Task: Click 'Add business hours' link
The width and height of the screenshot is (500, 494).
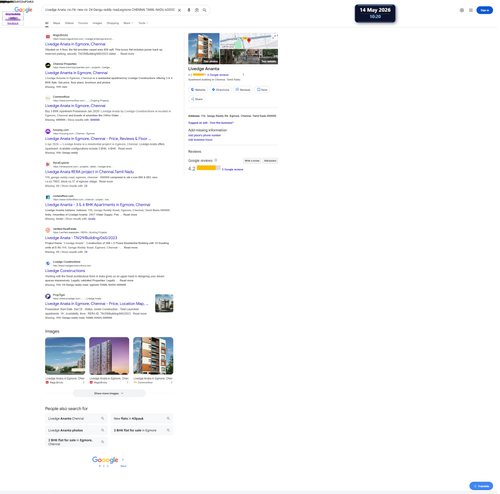Action: (200, 140)
